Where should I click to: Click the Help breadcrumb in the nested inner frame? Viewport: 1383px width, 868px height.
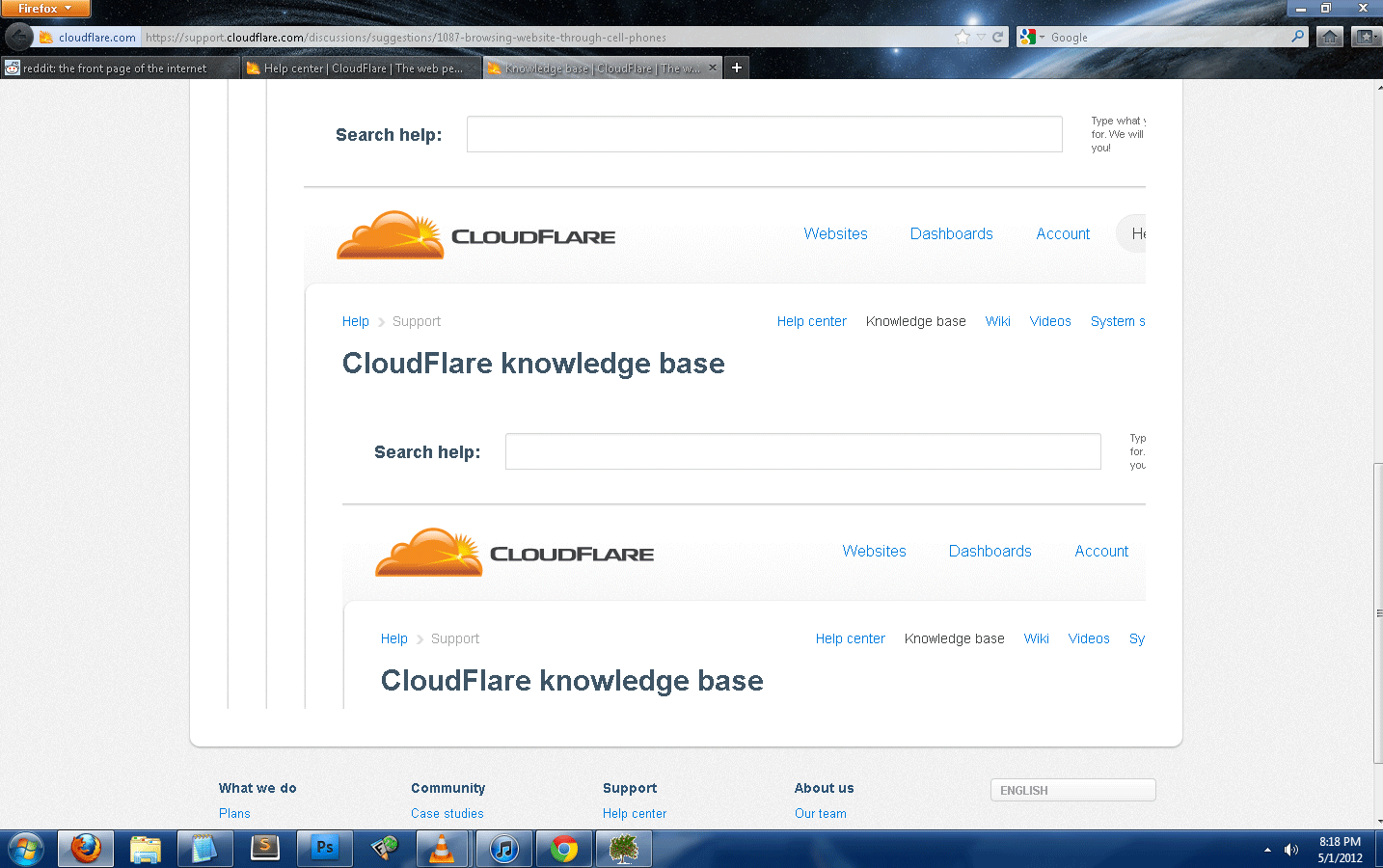pos(394,638)
